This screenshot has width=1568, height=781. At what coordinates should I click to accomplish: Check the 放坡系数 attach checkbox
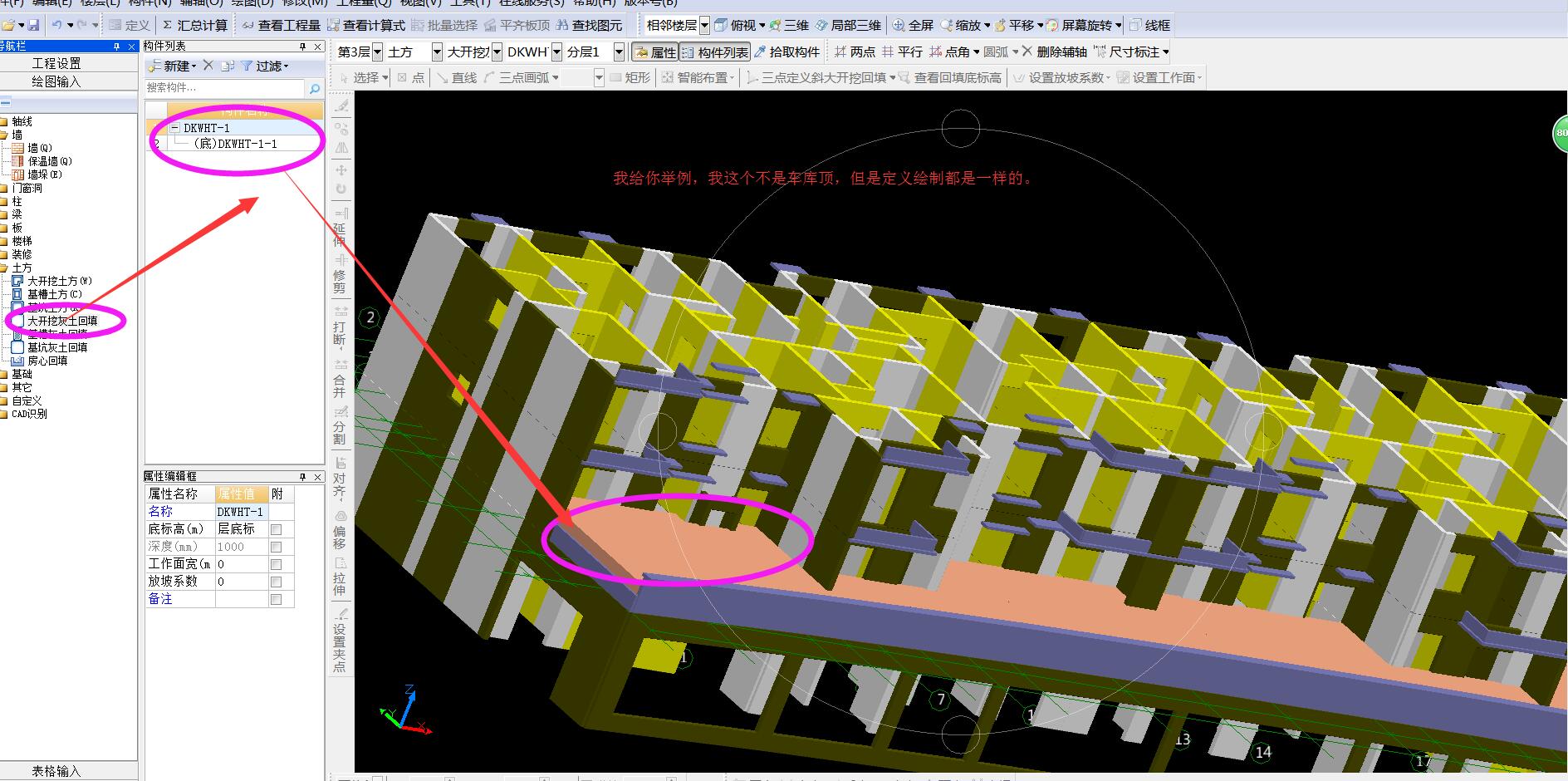click(276, 582)
